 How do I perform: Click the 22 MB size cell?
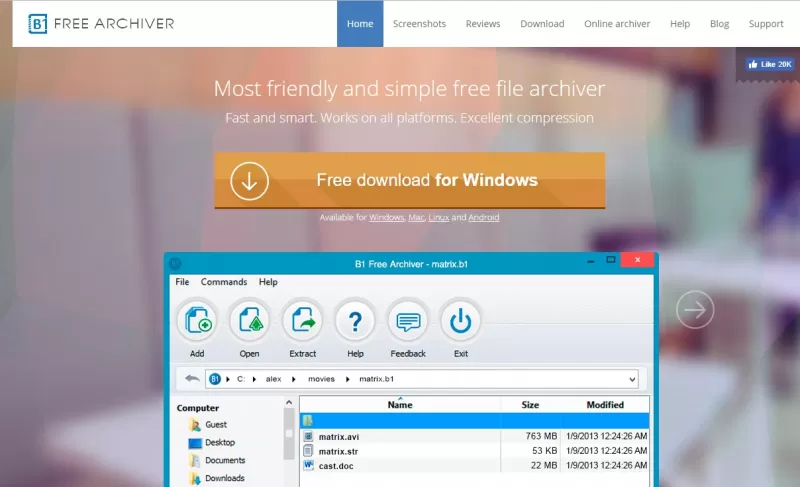[544, 466]
